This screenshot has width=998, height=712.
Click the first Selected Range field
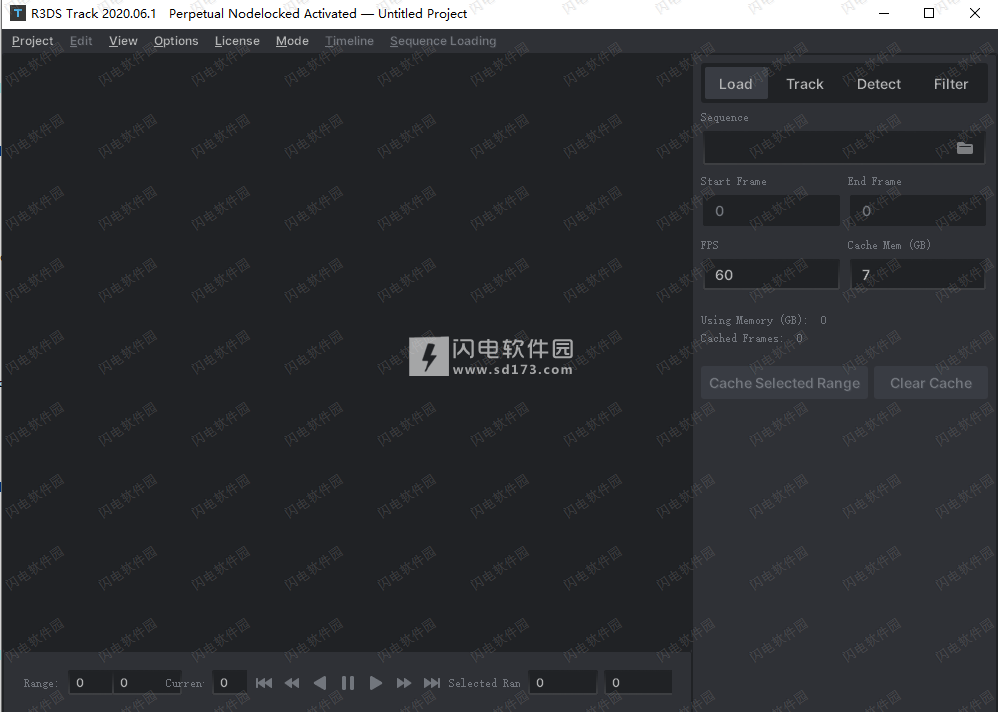pos(563,683)
